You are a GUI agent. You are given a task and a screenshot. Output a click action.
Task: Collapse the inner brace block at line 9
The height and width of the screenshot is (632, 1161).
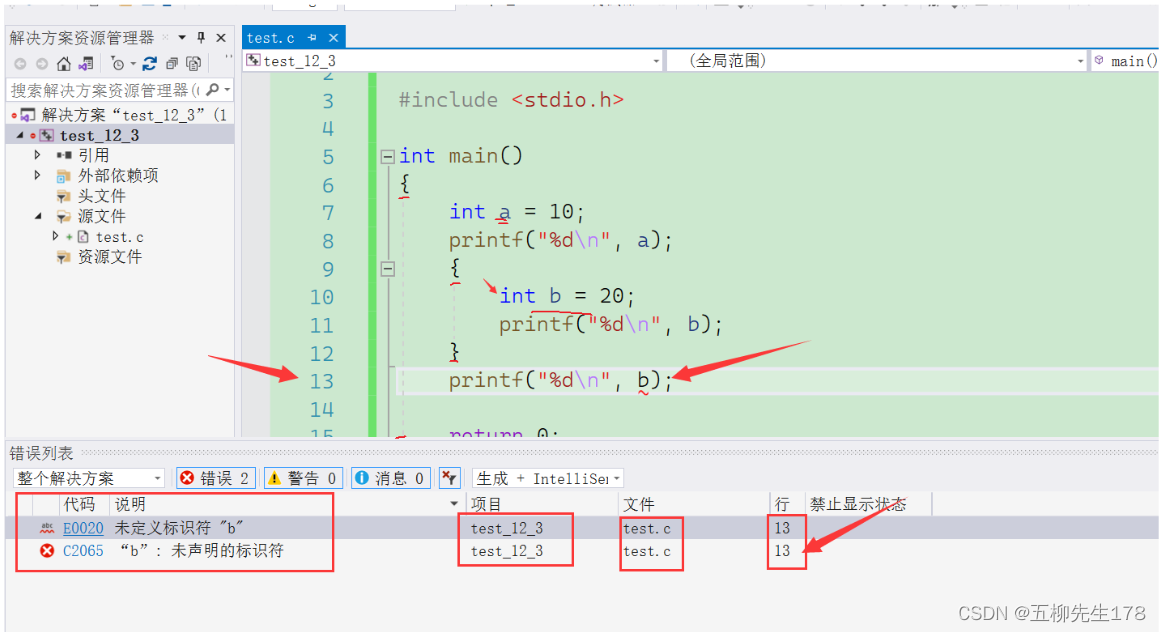click(x=387, y=269)
